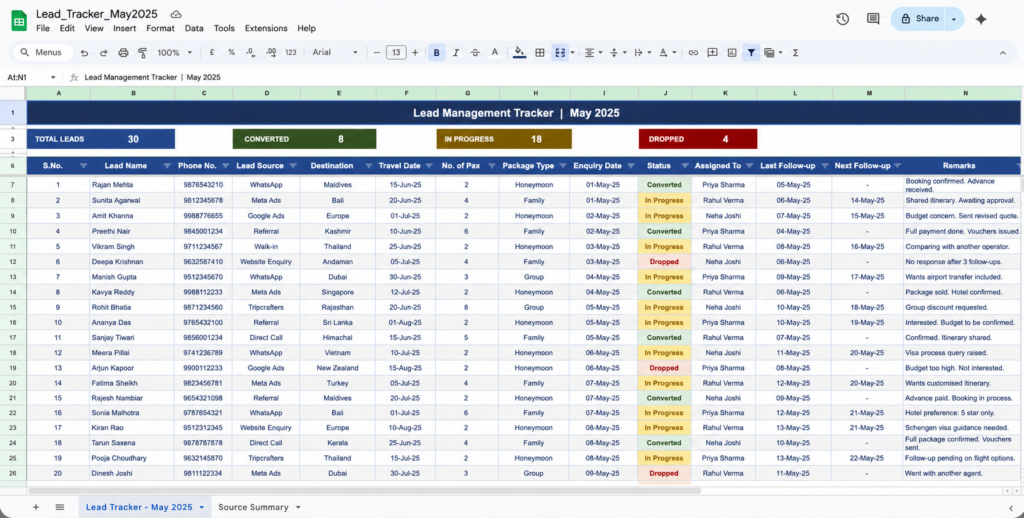Increase the font size with plus
1024x518 pixels.
coord(415,53)
